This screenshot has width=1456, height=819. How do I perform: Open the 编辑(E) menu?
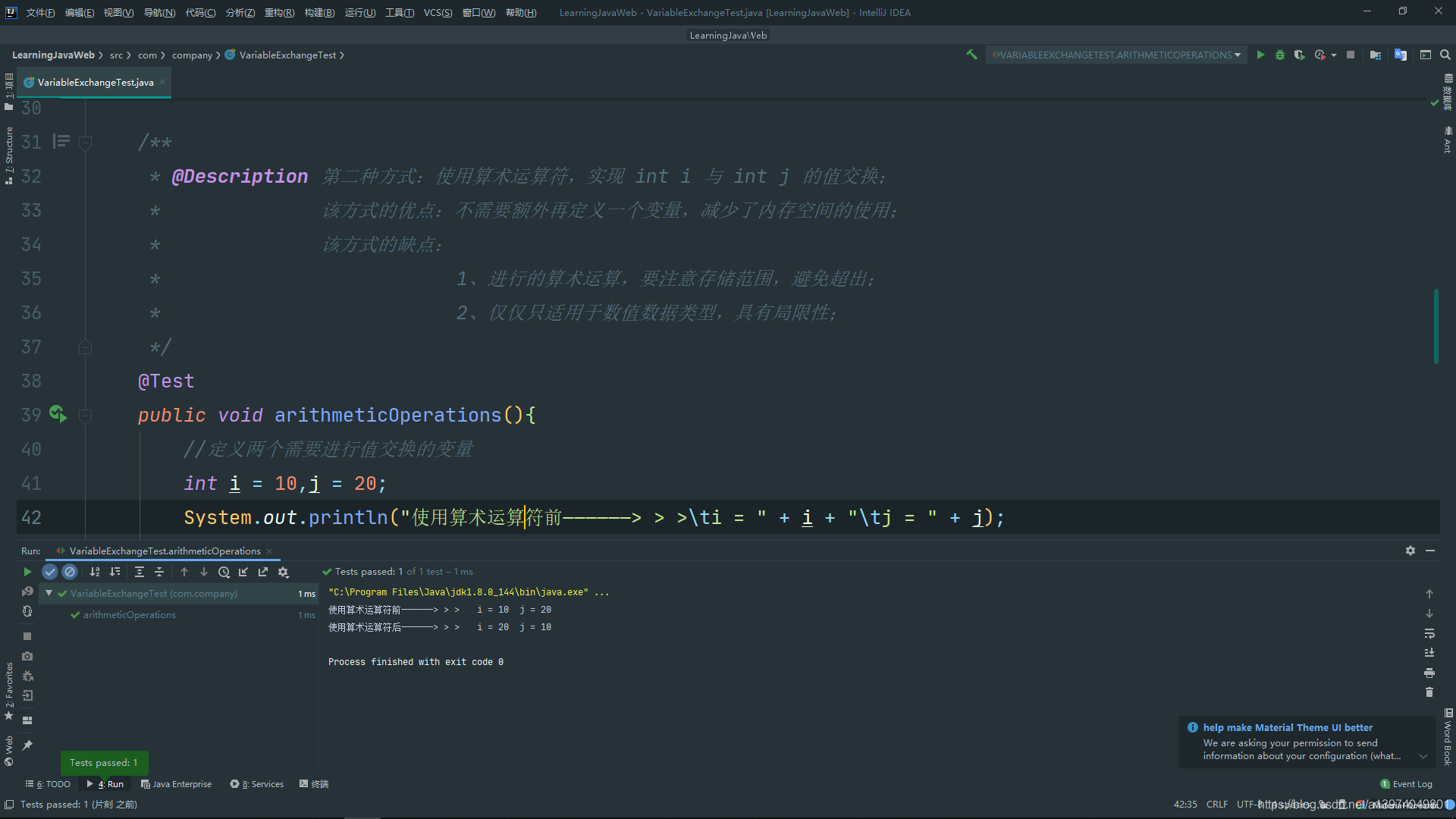(x=80, y=12)
